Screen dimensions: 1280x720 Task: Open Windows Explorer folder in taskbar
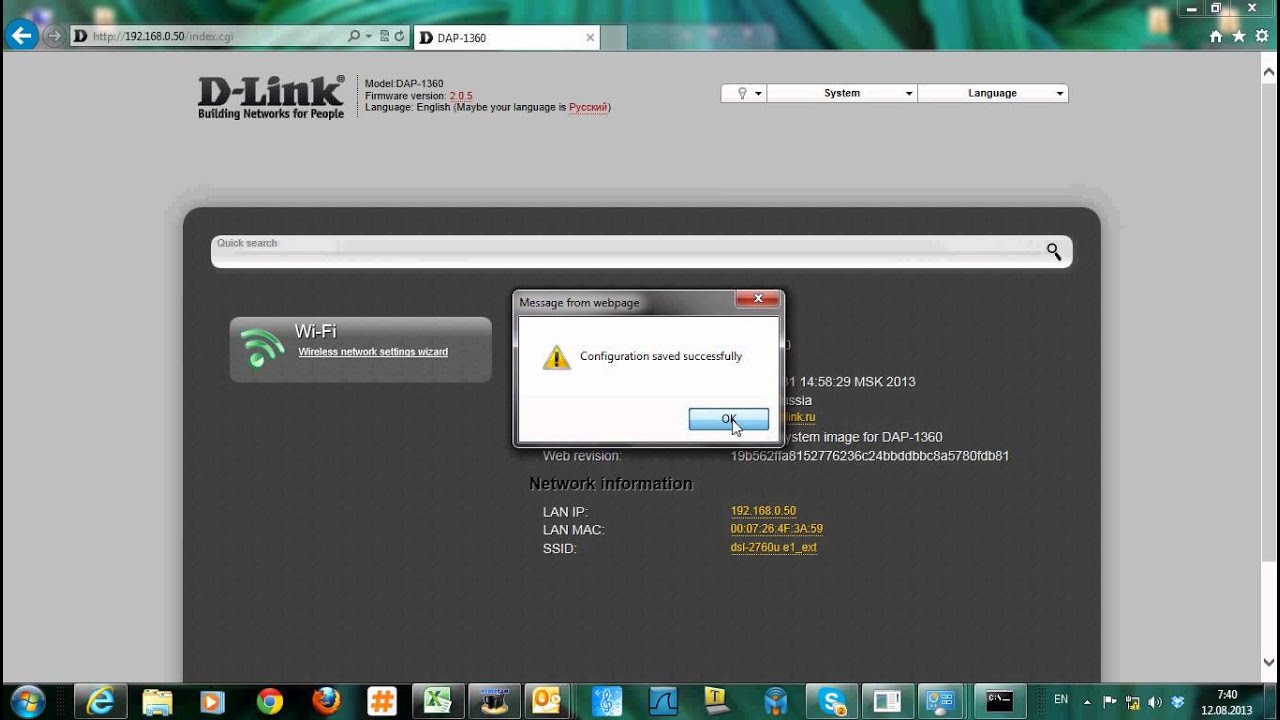pyautogui.click(x=157, y=701)
